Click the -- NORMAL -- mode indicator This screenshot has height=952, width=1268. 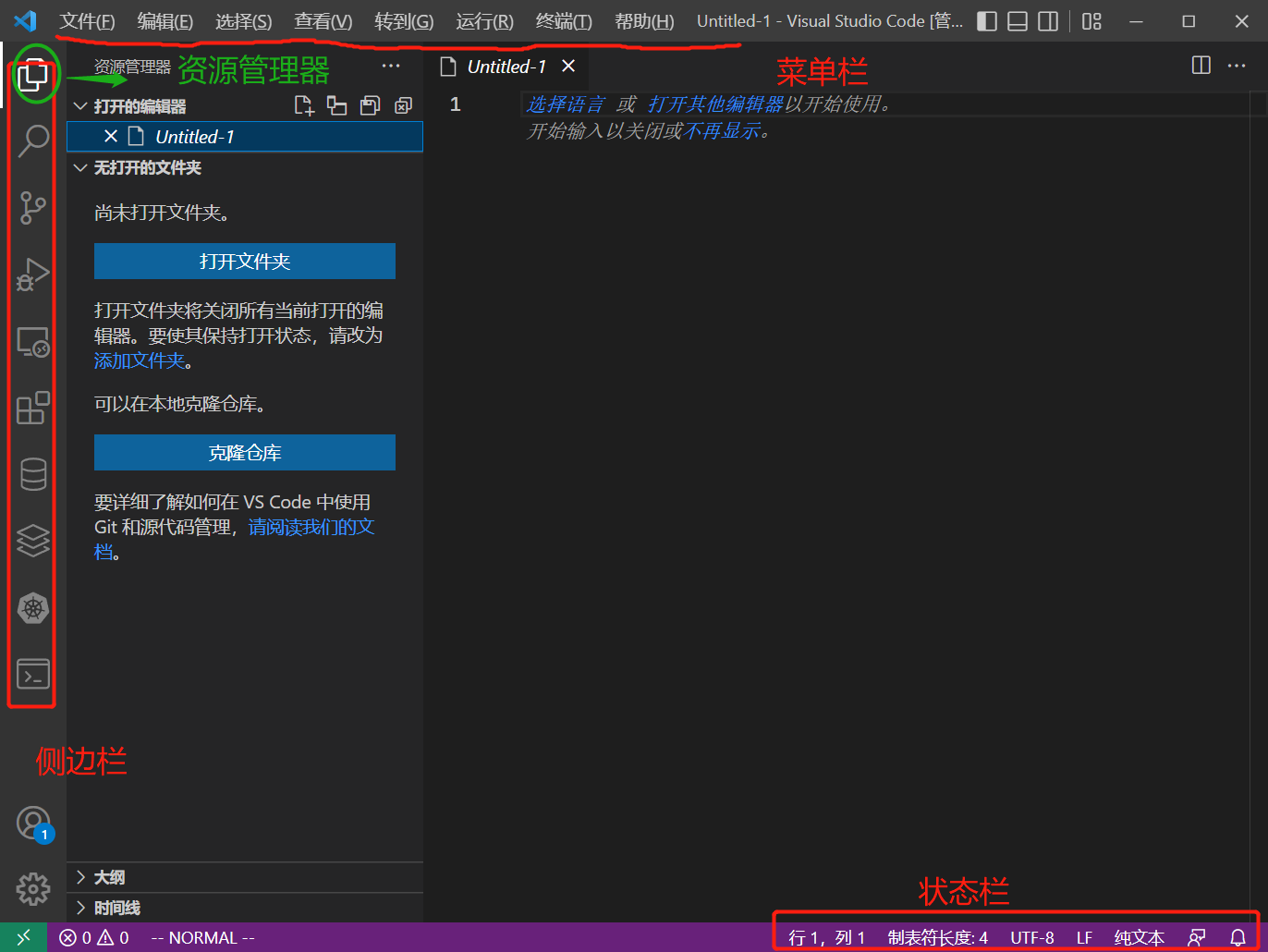click(x=202, y=937)
